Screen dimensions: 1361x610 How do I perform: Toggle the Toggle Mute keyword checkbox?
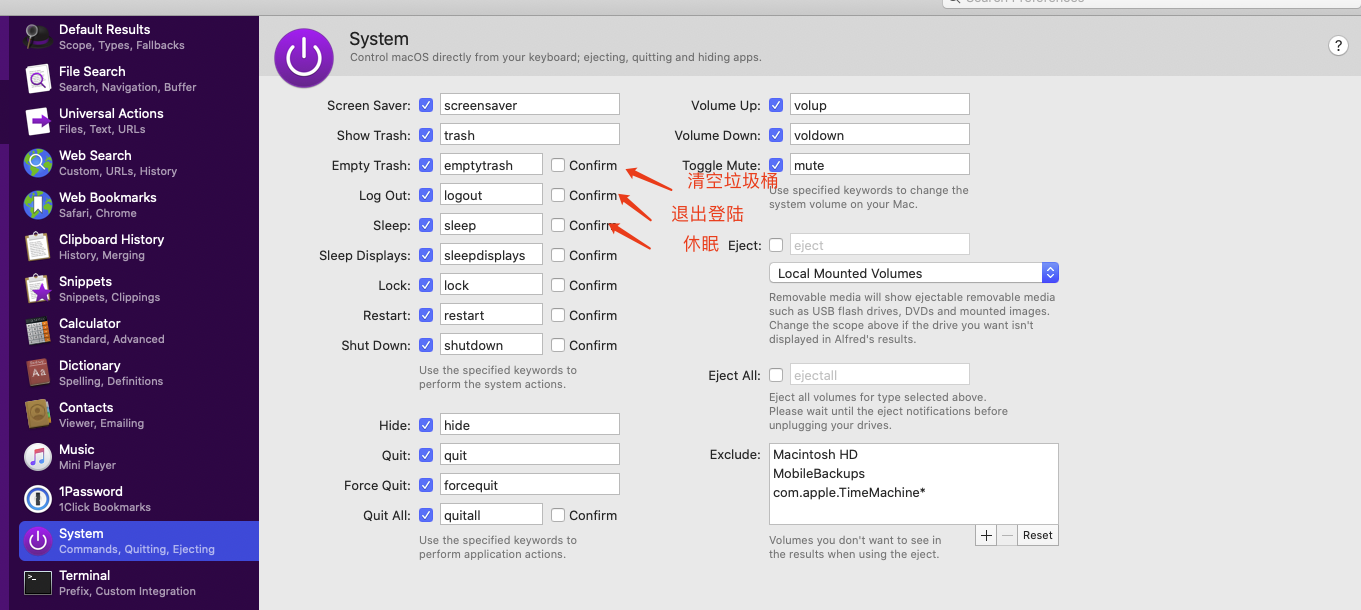(x=776, y=165)
